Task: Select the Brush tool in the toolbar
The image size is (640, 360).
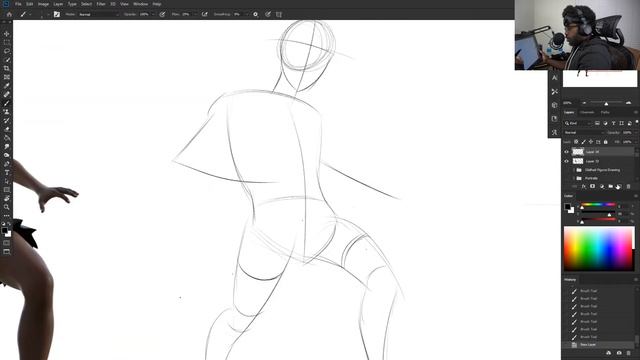Action: click(7, 103)
